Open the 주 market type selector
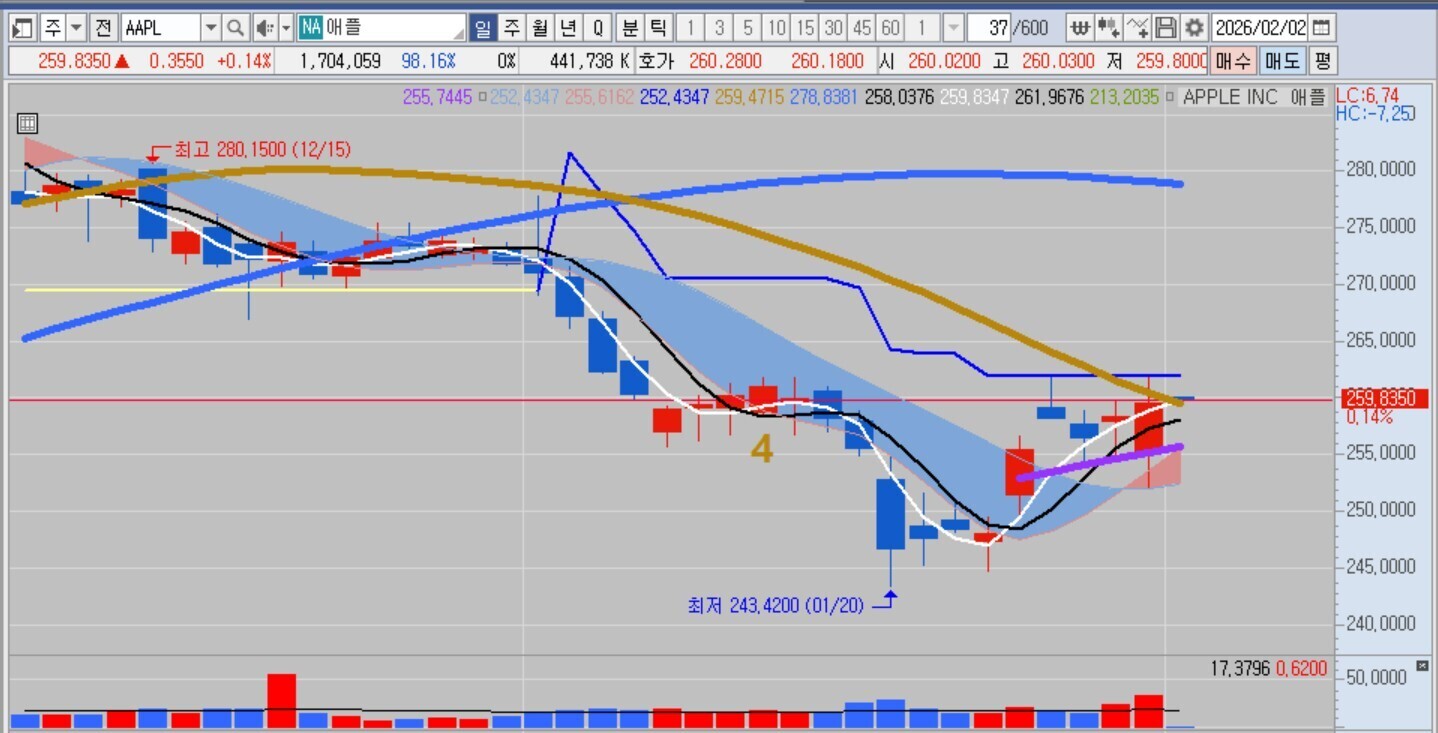The image size is (1438, 733). click(x=52, y=27)
